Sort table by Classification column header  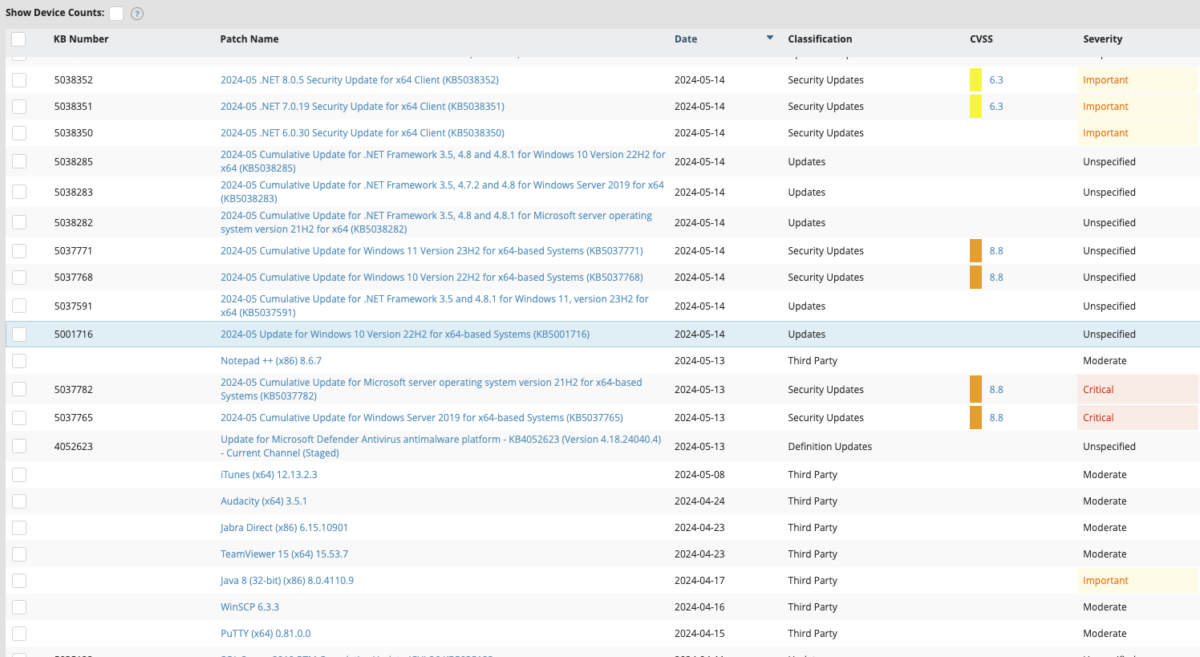click(x=819, y=39)
